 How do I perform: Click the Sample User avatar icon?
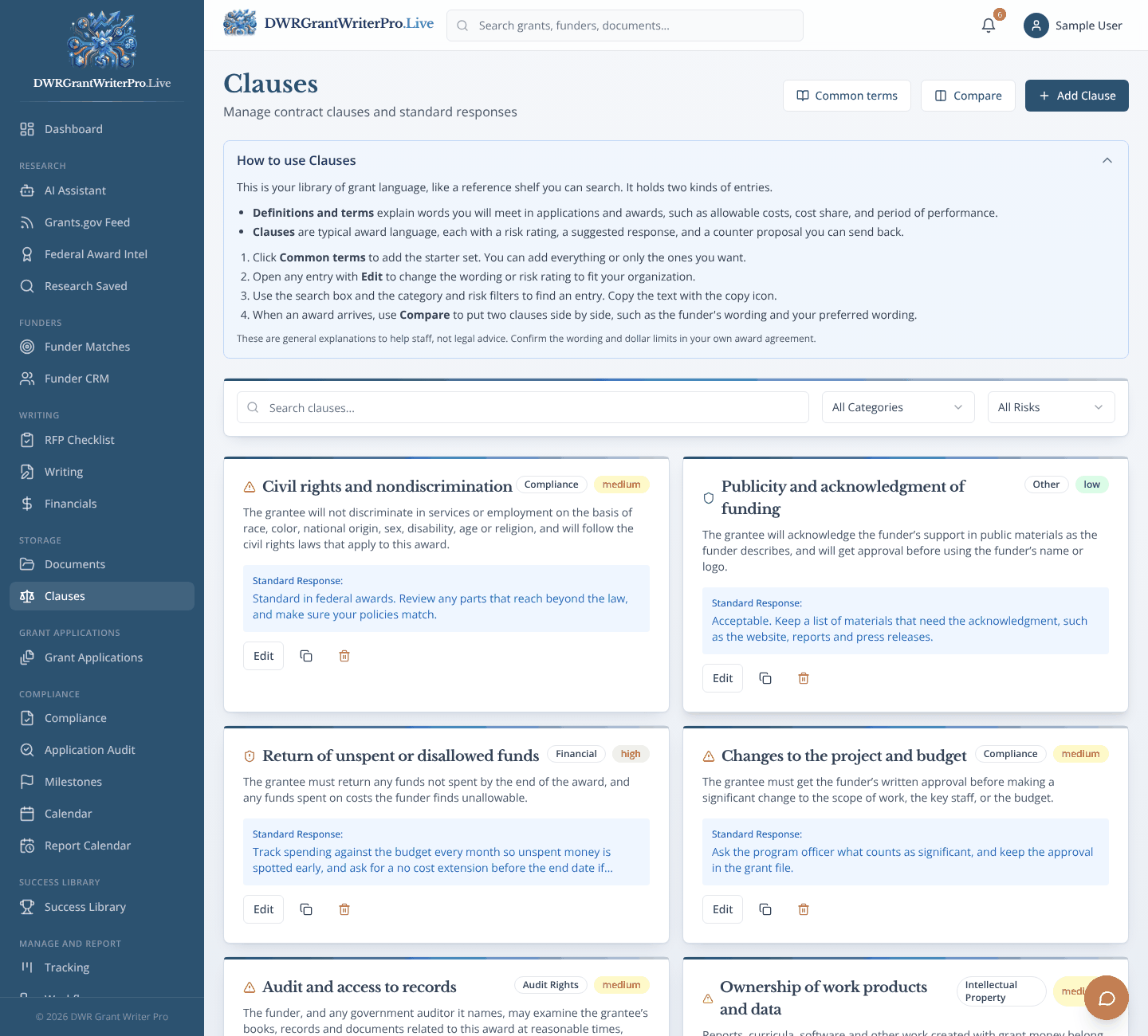pyautogui.click(x=1036, y=26)
